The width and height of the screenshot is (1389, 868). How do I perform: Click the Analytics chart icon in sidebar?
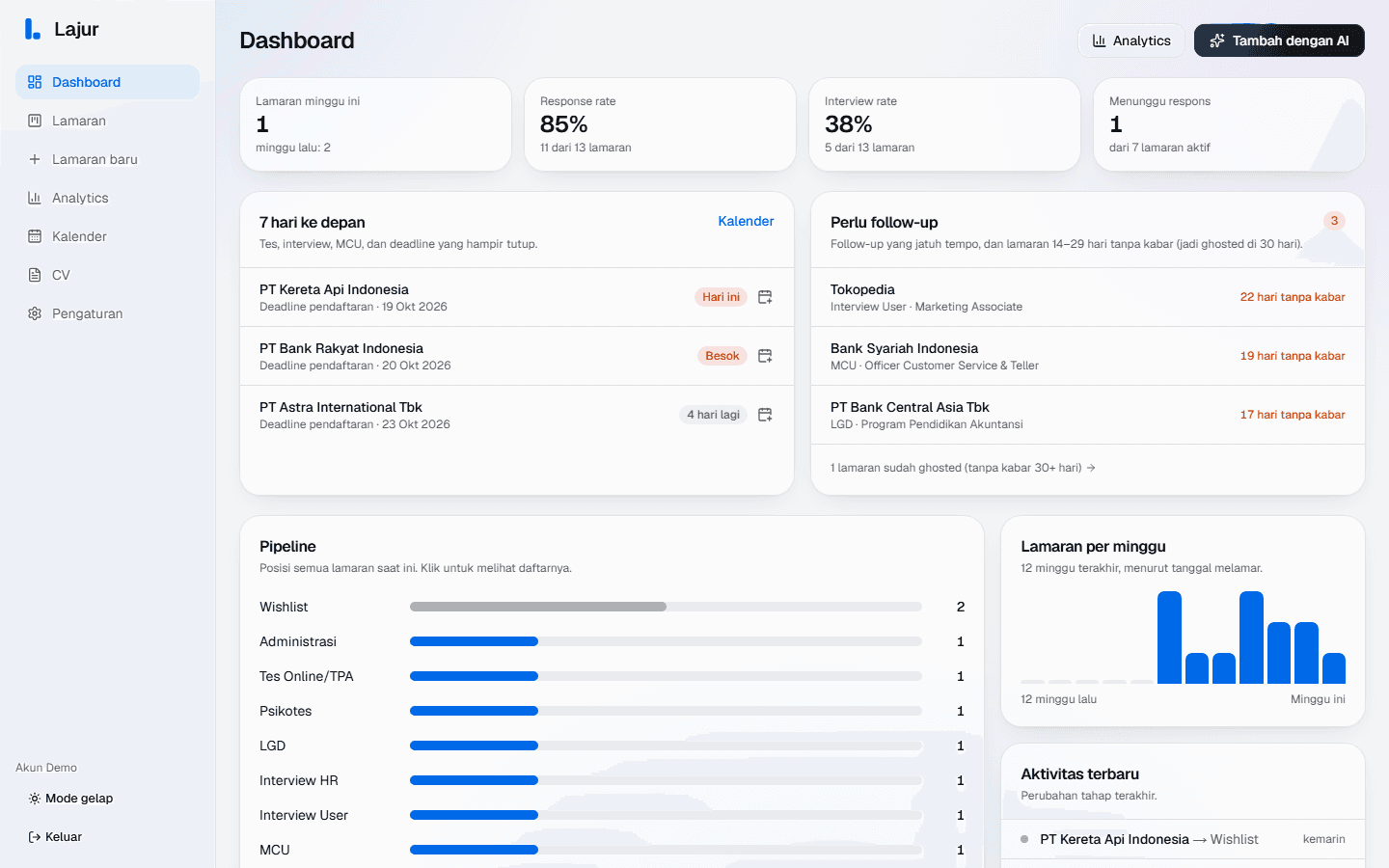coord(35,198)
